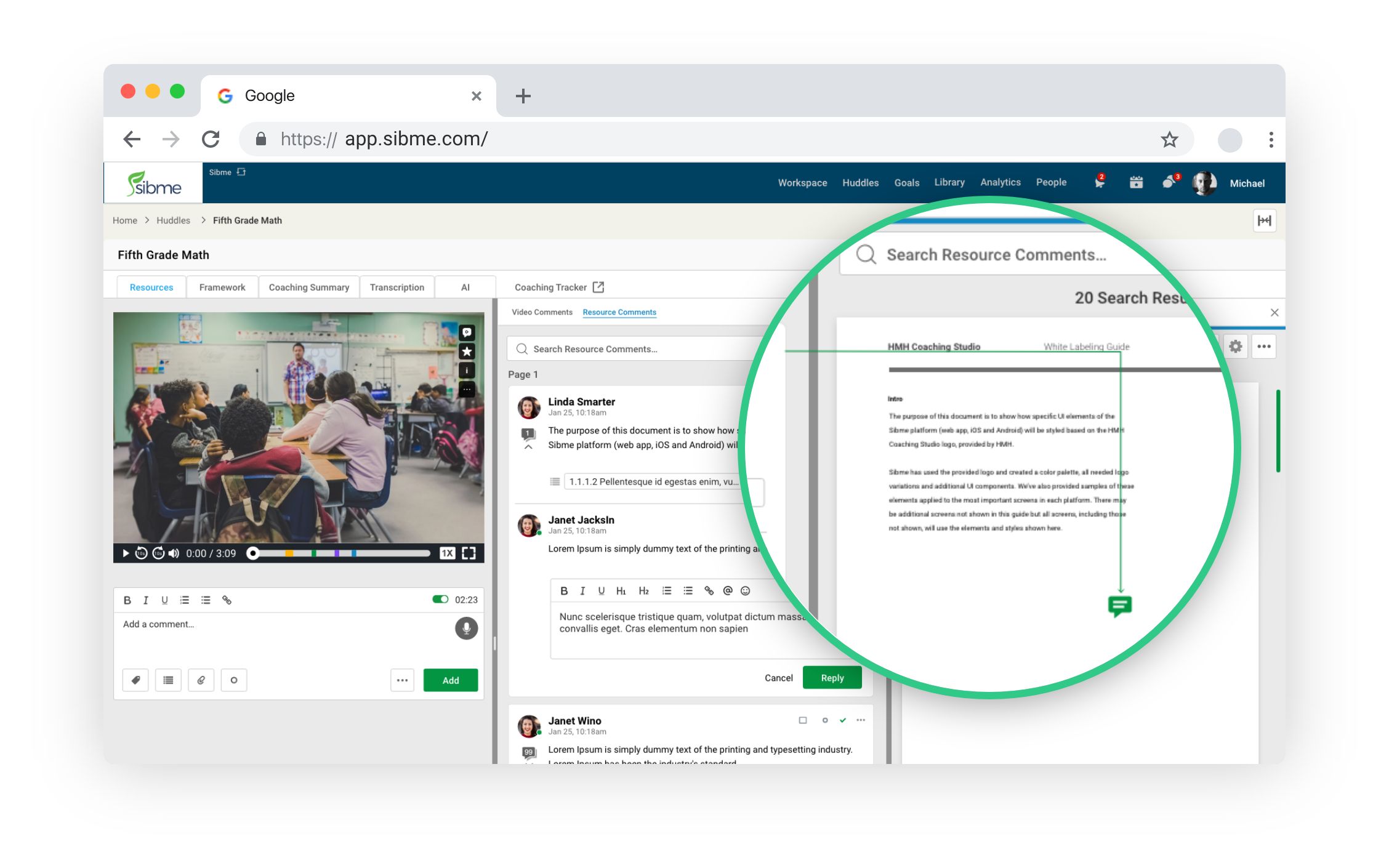Viewport: 1389px width, 868px height.
Task: Attach a file with paperclip
Action: tap(201, 680)
